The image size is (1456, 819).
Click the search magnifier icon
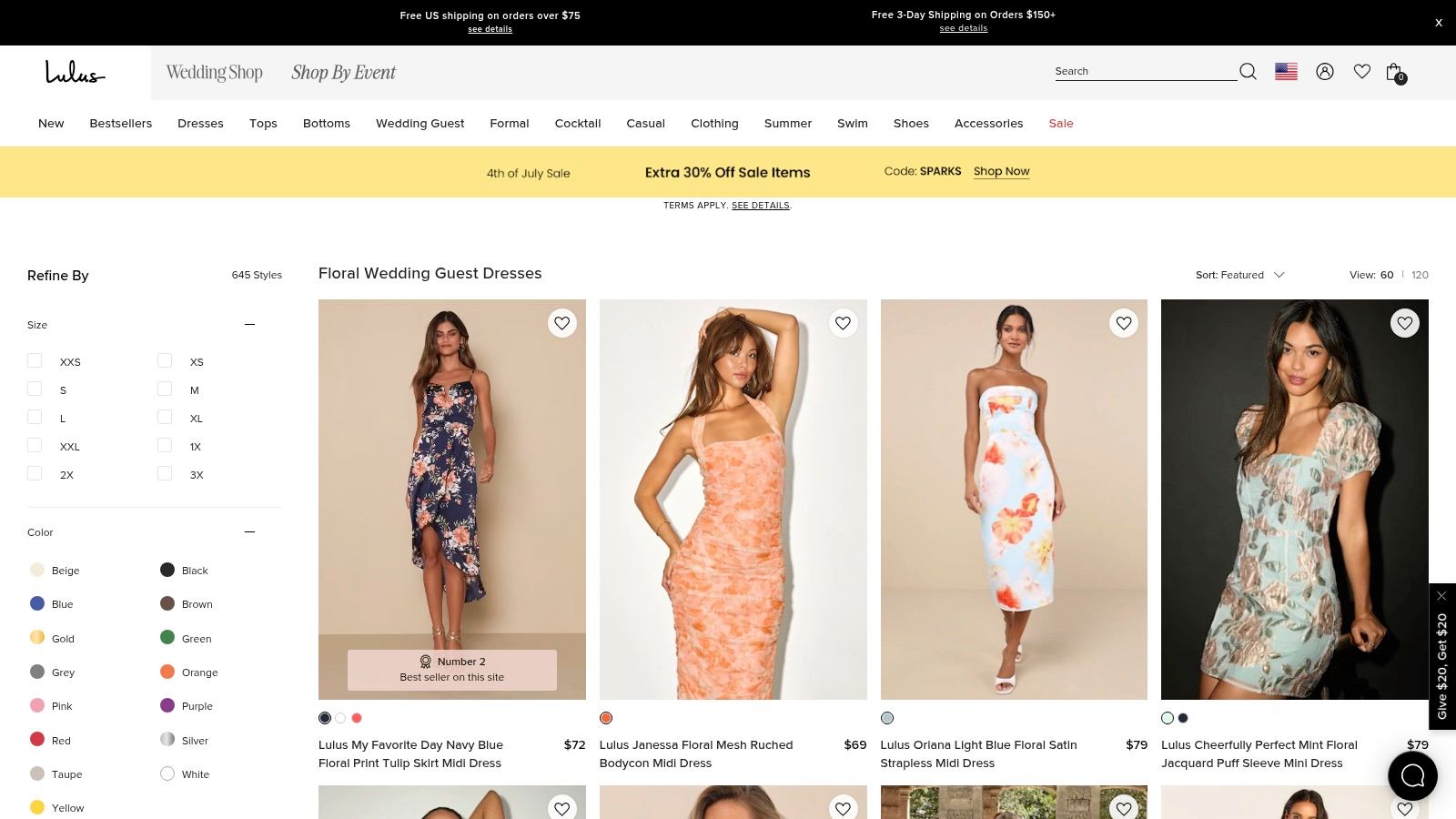point(1248,71)
